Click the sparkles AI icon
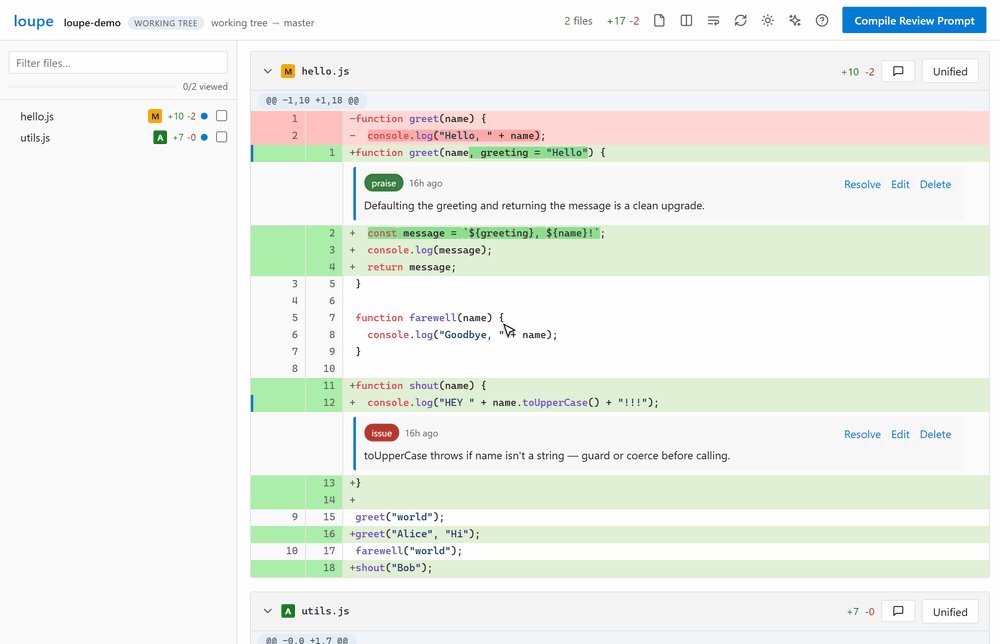The width and height of the screenshot is (1000, 644). (x=795, y=21)
